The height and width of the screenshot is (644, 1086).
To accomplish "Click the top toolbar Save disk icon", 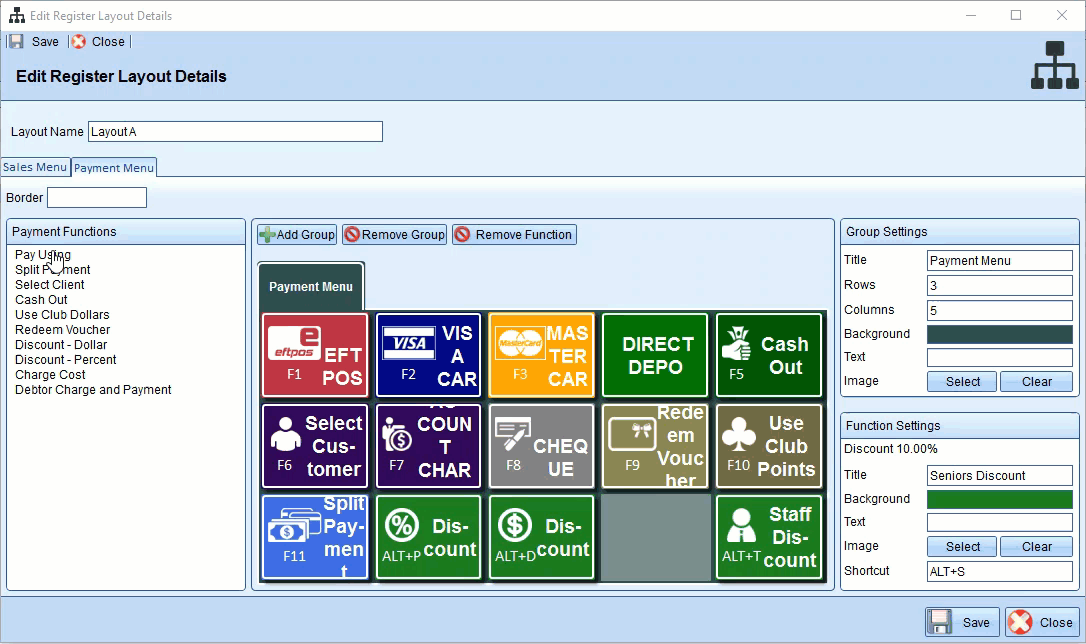I will (x=17, y=42).
